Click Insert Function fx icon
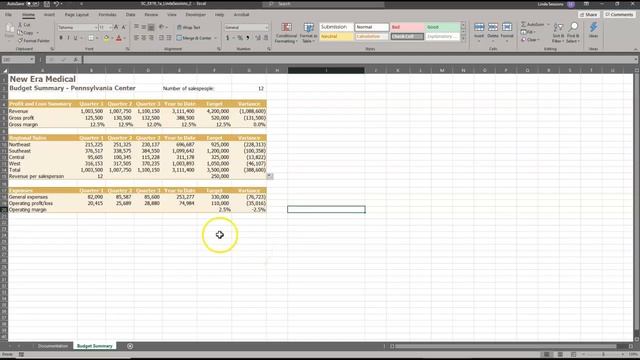Screen dimensions: 640x360 click(x=76, y=60)
